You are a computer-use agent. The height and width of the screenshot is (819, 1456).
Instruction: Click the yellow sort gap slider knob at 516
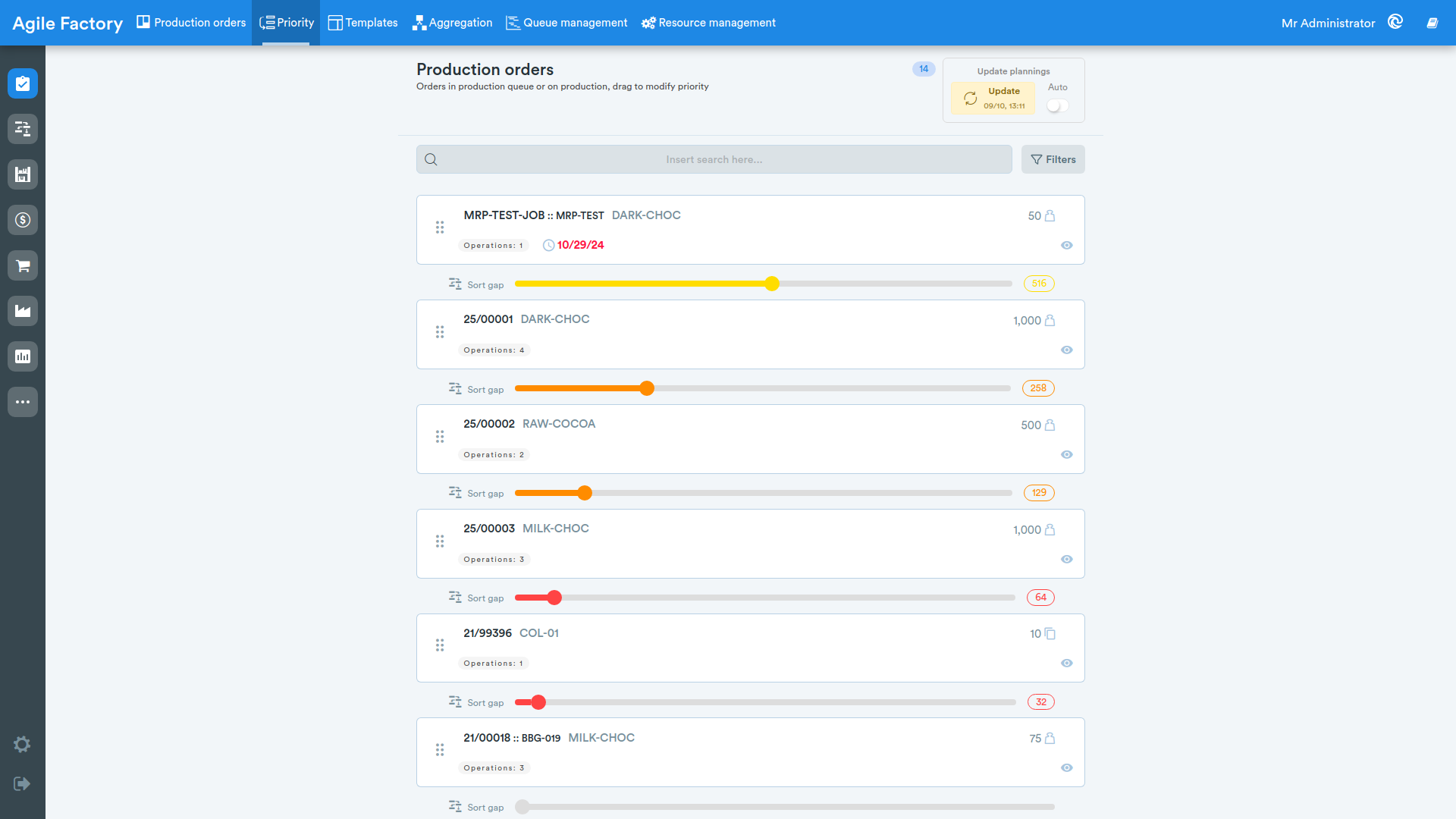[x=771, y=284]
